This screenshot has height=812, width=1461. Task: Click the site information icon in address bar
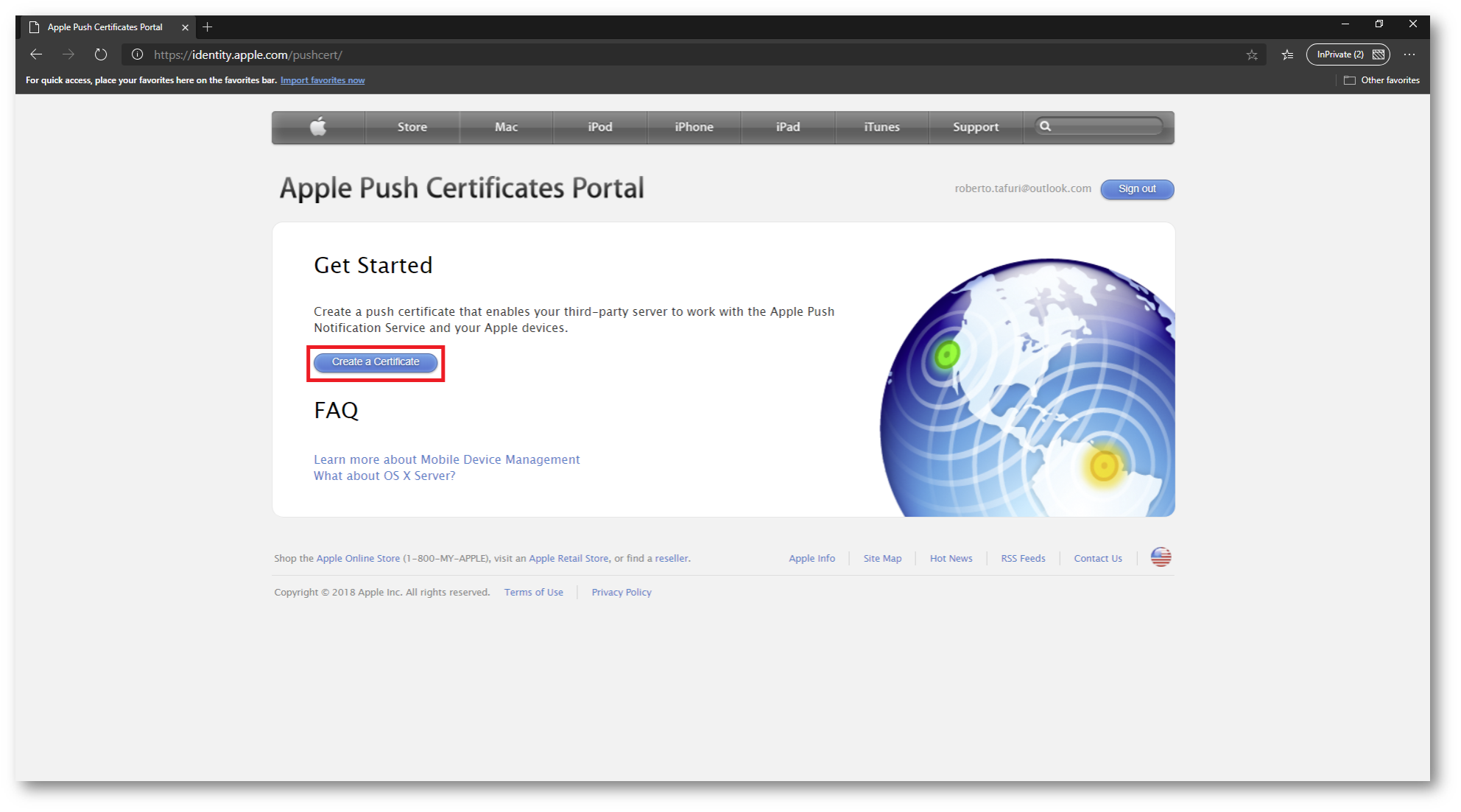click(137, 54)
